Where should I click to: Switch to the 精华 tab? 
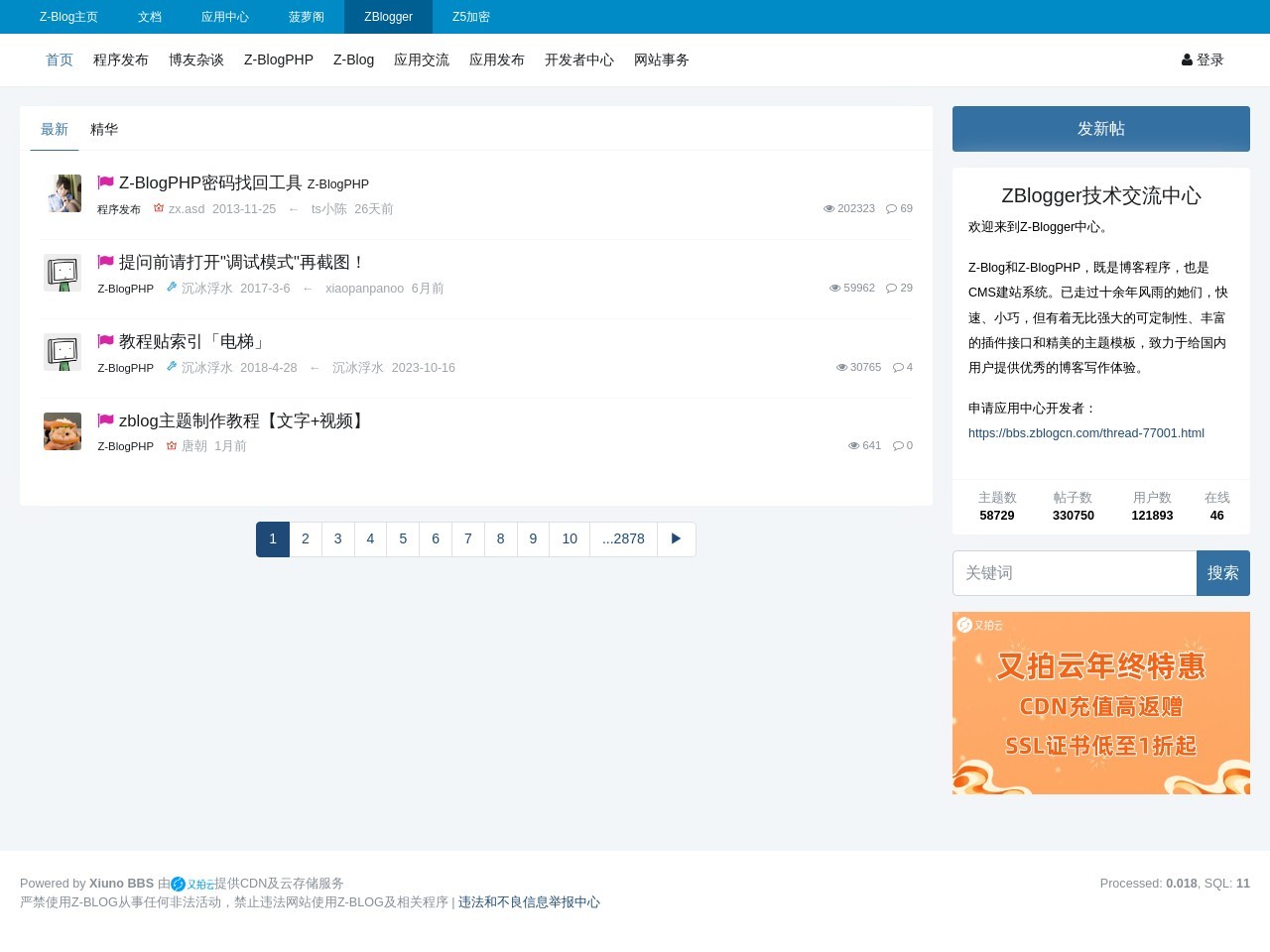coord(104,129)
